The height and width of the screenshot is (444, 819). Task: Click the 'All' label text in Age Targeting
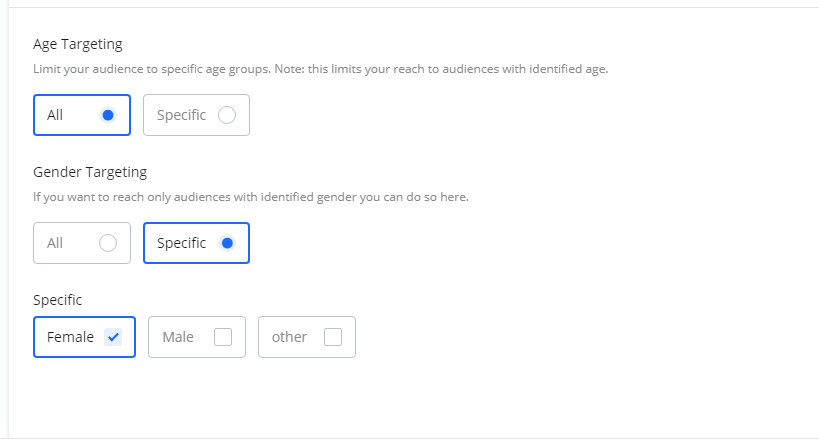55,115
